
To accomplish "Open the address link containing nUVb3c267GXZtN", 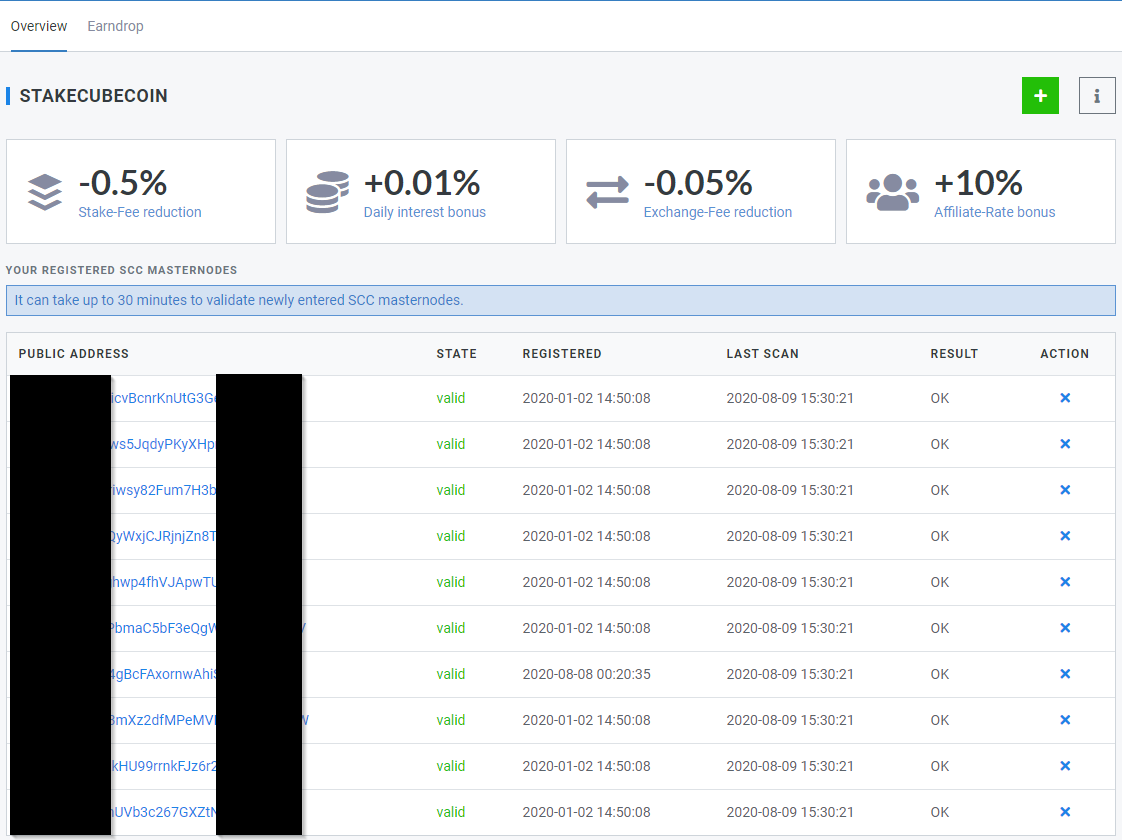I will pos(163,812).
